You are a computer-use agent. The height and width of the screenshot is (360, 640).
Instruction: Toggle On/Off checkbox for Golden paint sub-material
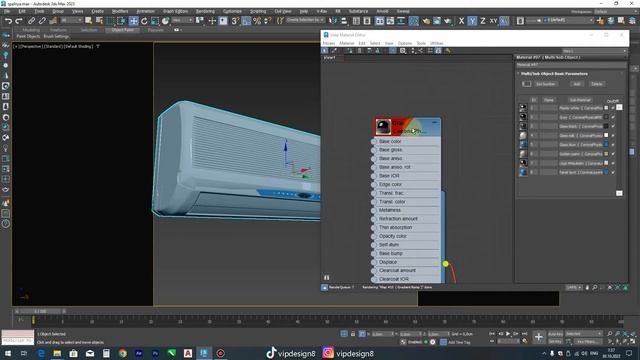[613, 154]
